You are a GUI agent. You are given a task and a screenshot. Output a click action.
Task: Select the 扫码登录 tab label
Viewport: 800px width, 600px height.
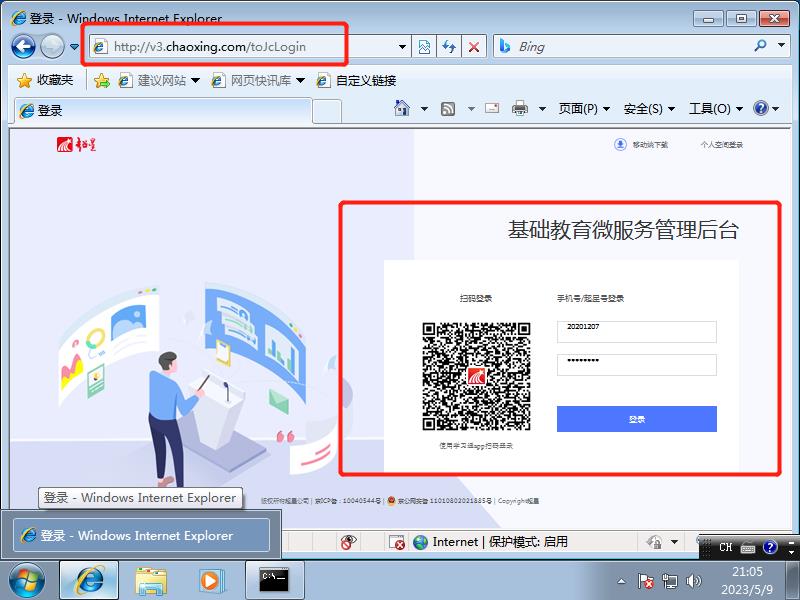476,298
